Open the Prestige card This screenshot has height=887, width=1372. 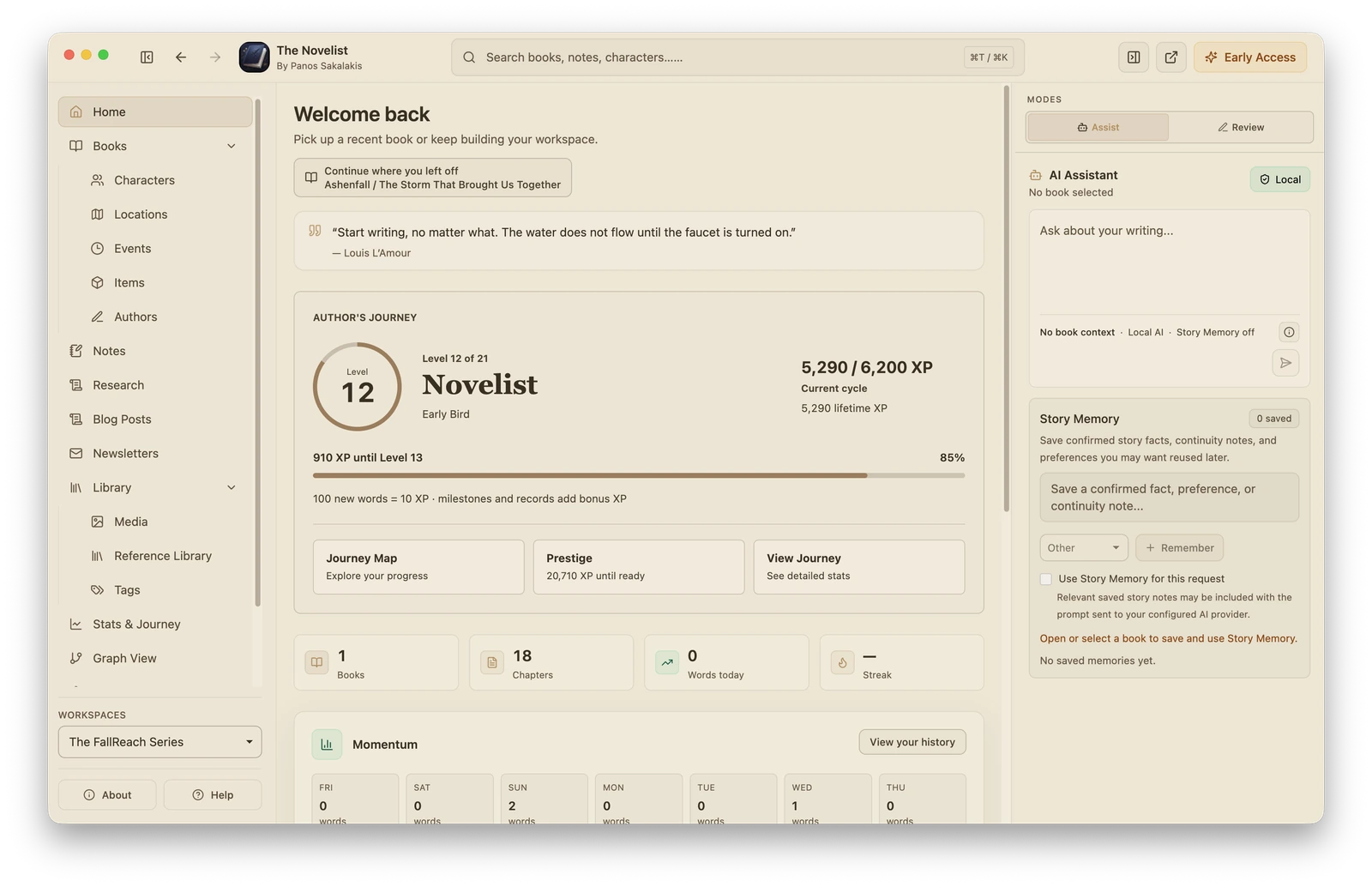(639, 567)
